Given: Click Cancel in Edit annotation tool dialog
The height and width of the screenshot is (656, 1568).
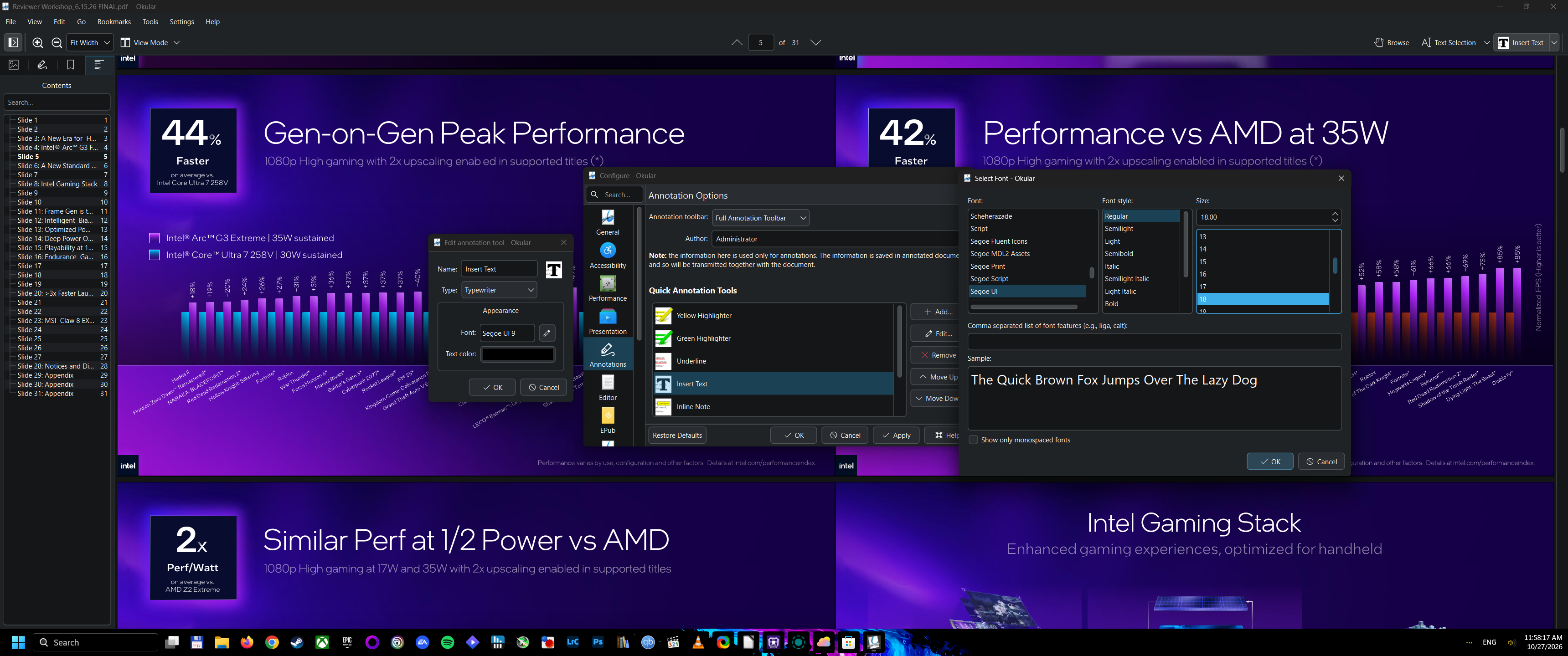Looking at the screenshot, I should [x=543, y=387].
